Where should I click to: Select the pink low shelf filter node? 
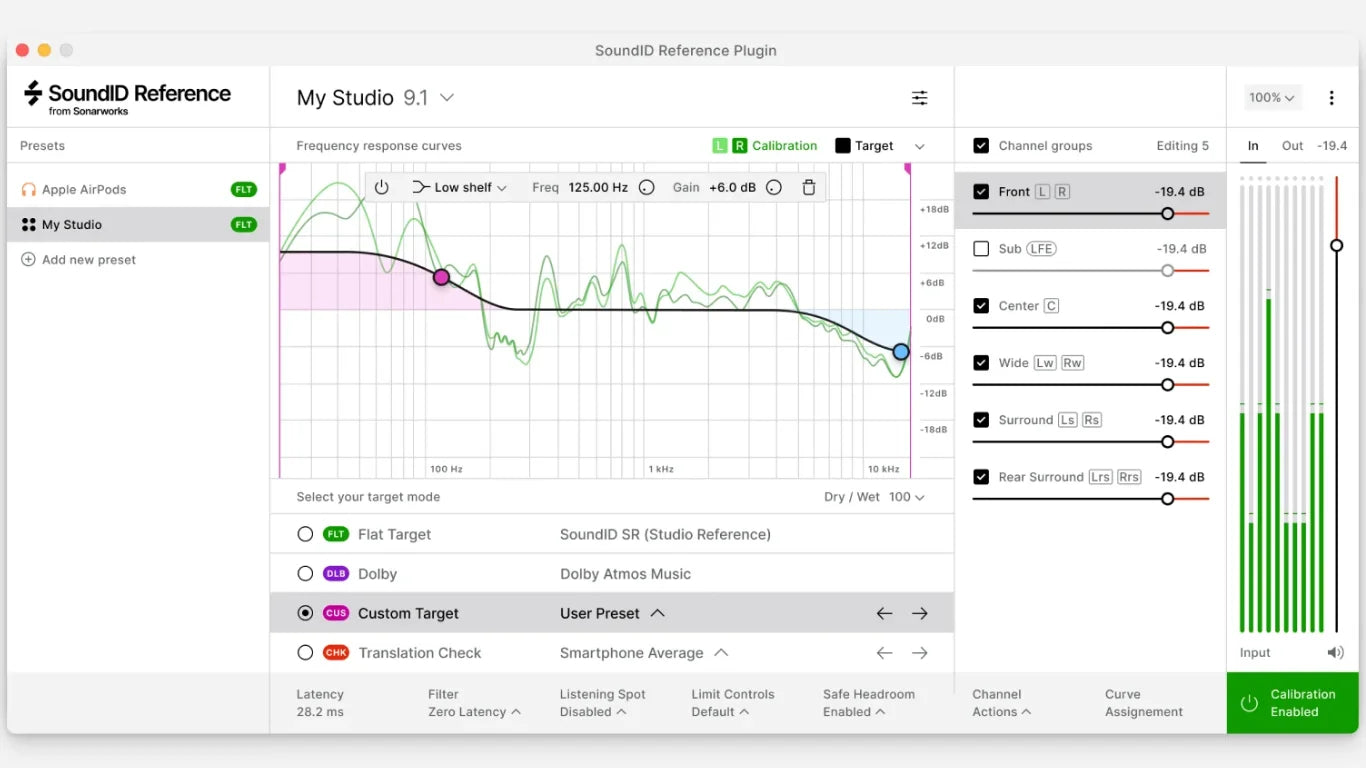441,277
